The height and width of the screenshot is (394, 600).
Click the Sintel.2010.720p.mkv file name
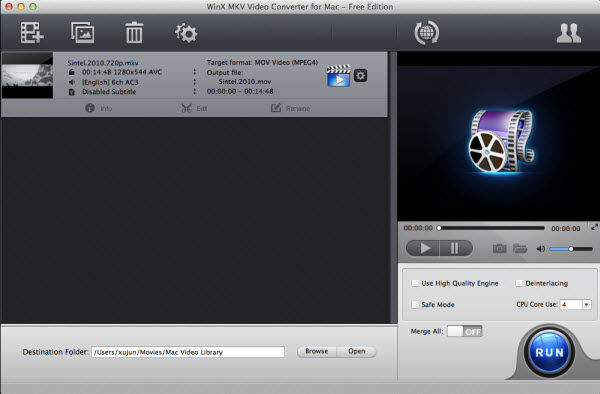(103, 63)
